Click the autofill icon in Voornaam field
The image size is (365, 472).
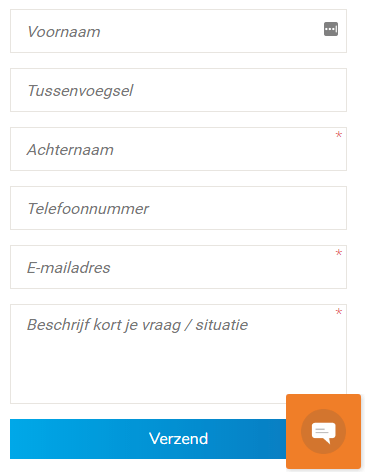[x=331, y=29]
